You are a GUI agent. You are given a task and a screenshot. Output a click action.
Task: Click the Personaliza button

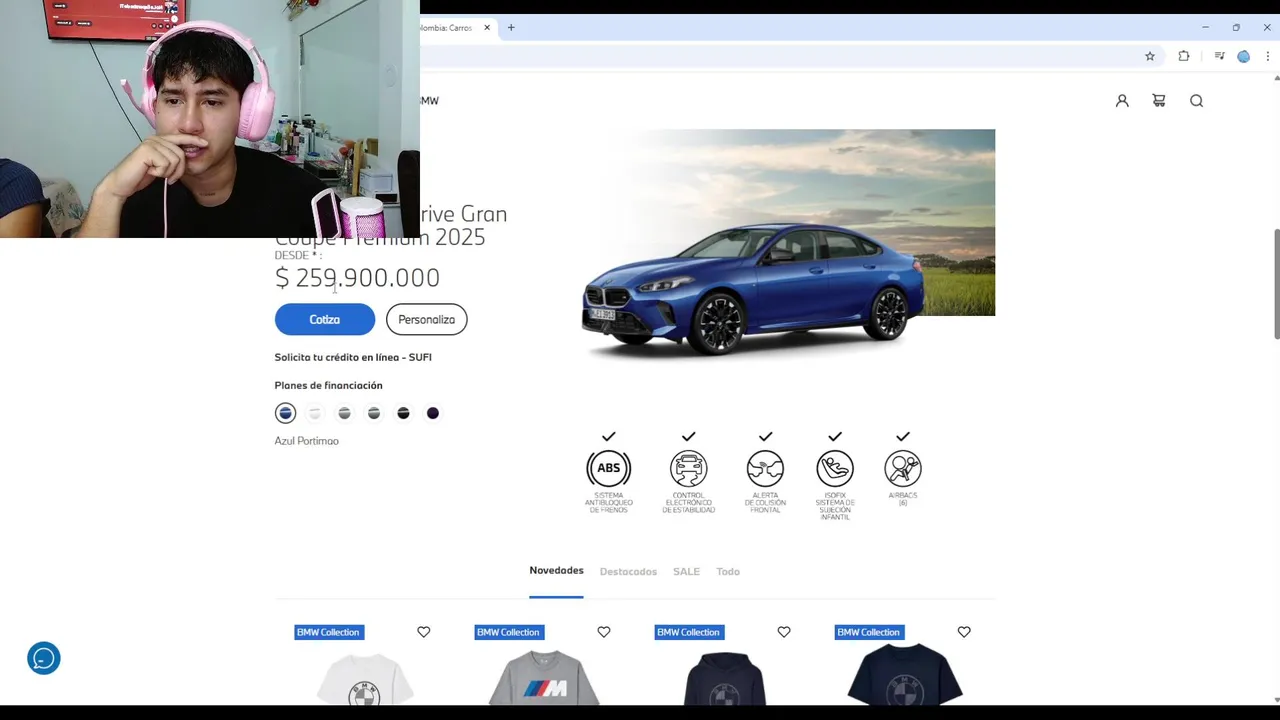427,319
